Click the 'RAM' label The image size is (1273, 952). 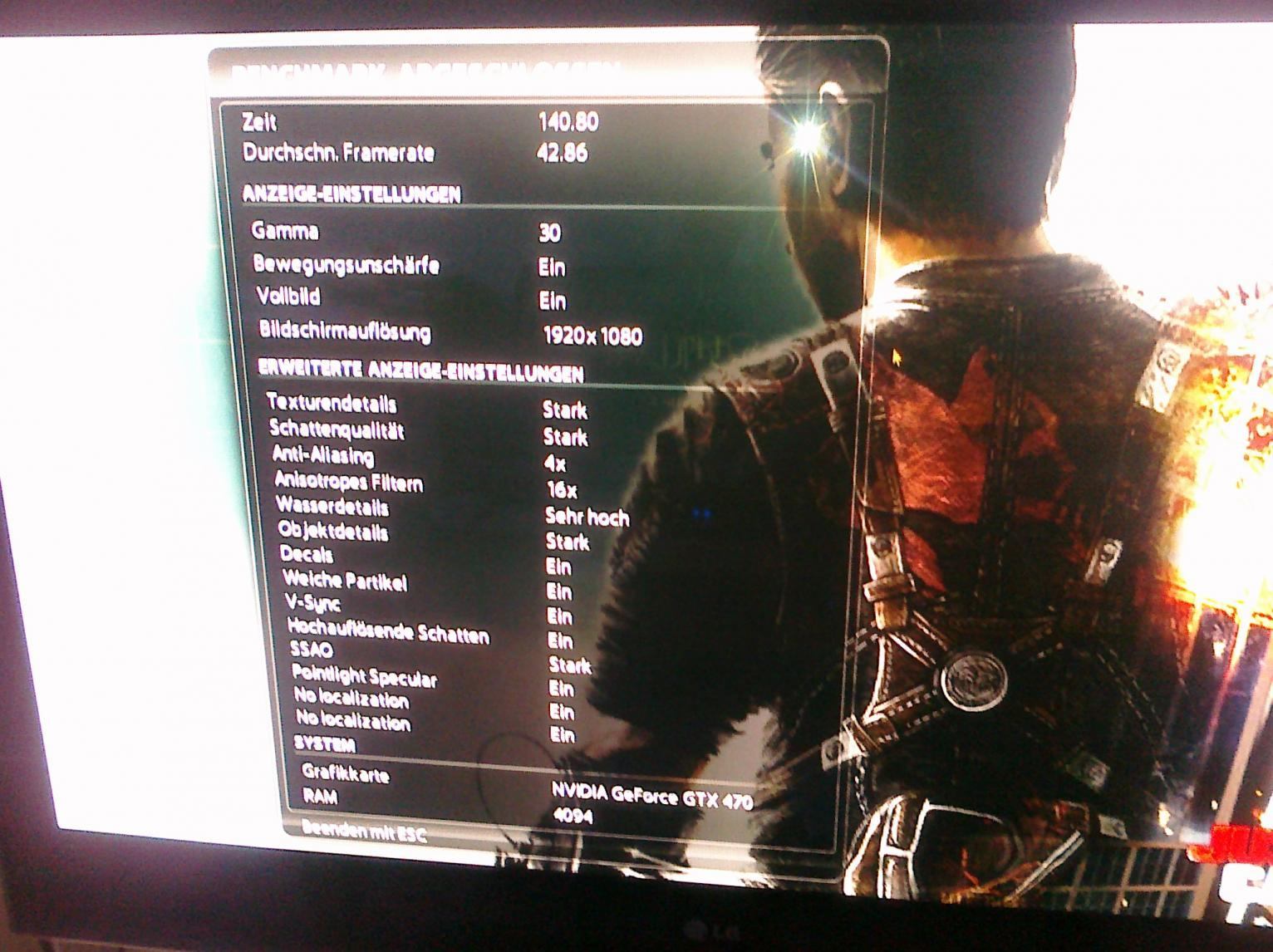click(321, 796)
